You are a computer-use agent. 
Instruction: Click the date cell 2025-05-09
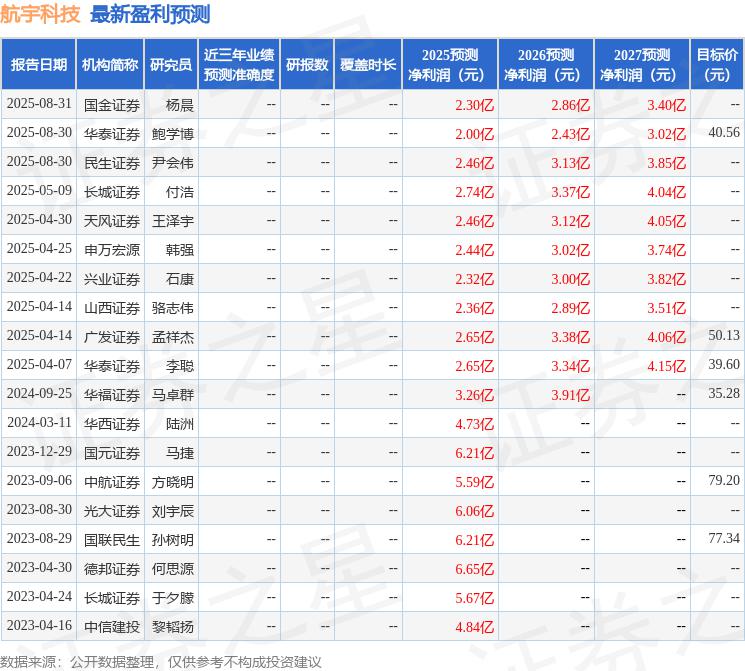tap(39, 191)
